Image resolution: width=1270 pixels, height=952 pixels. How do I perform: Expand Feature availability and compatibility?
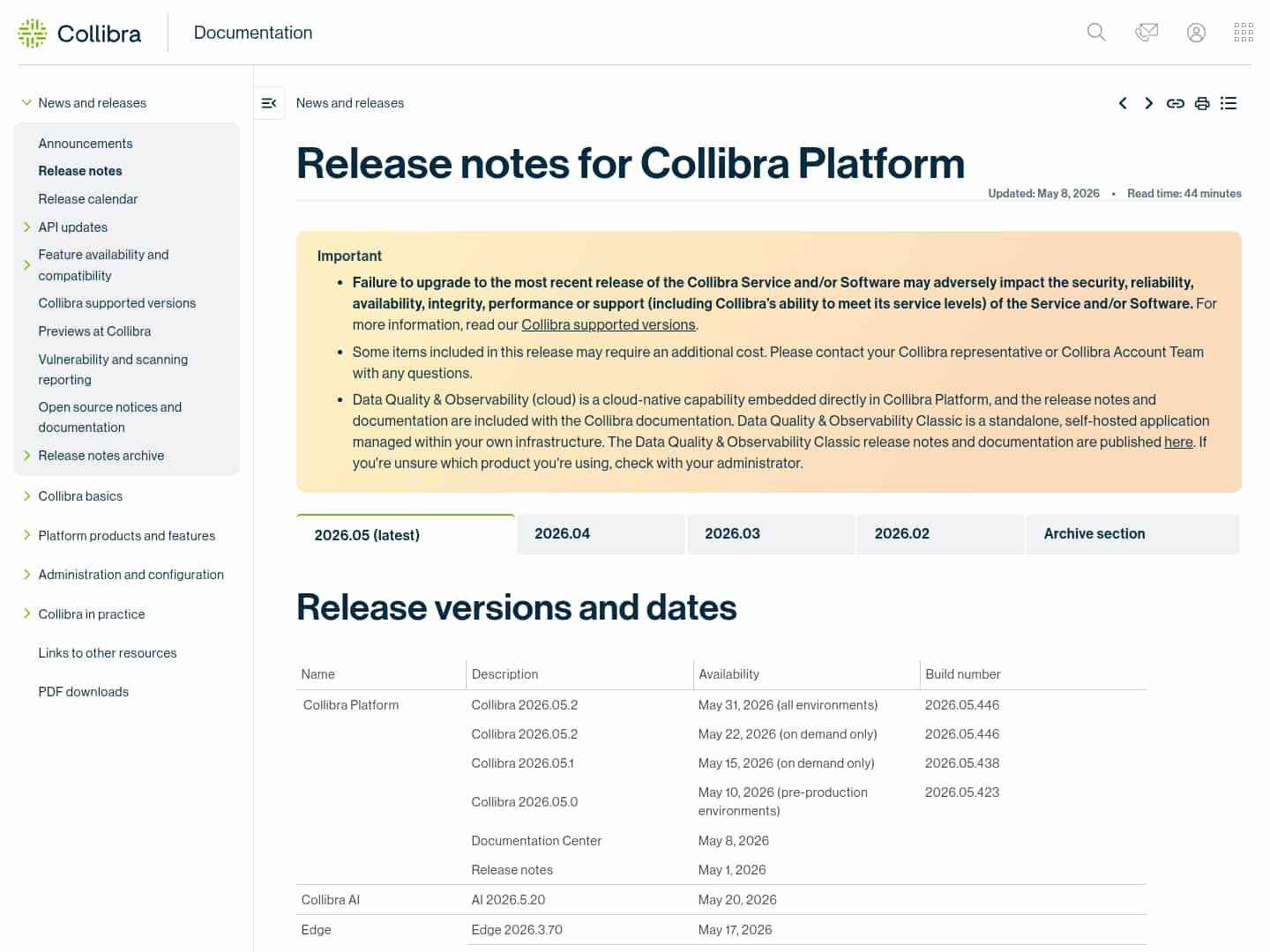point(26,264)
